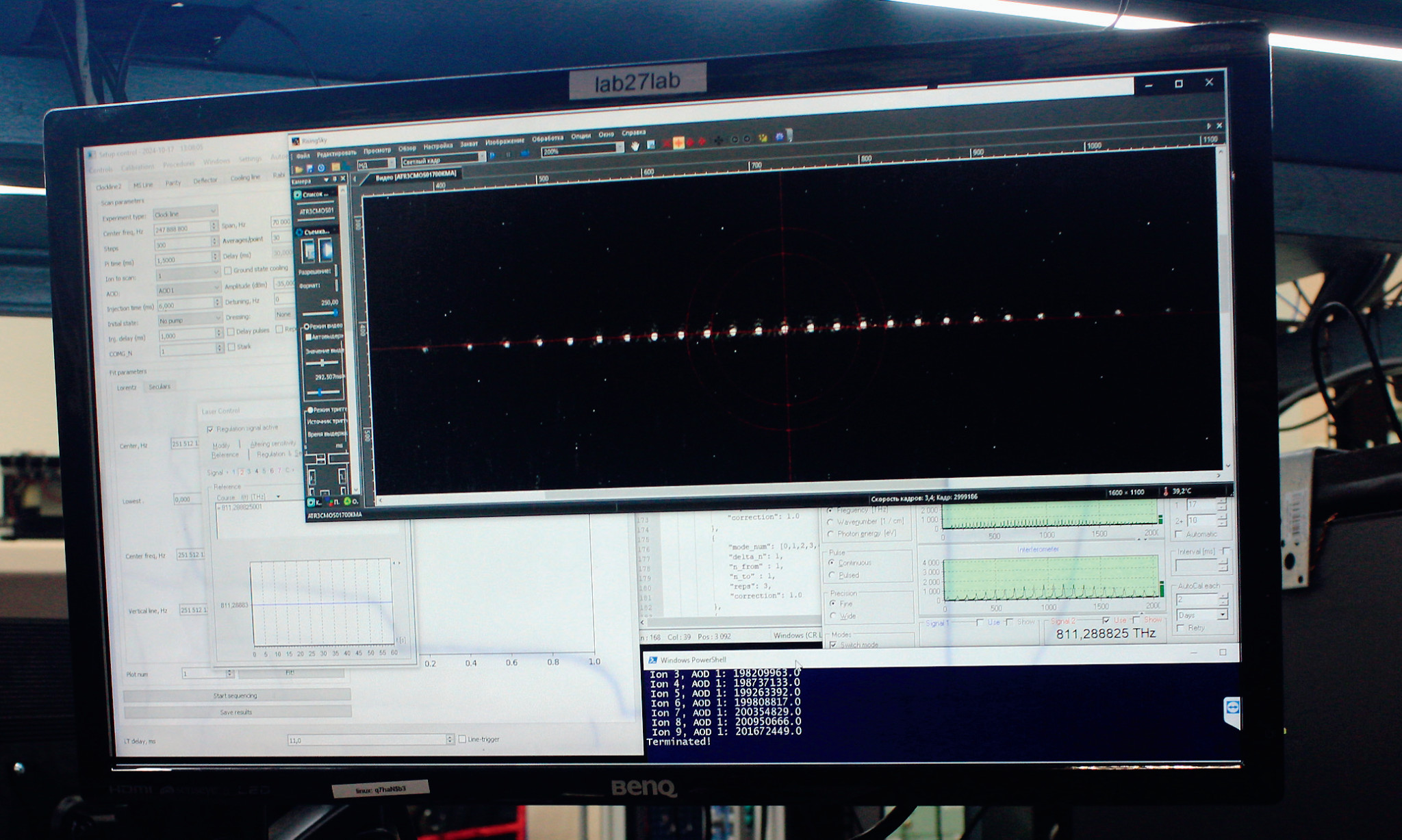Expand the 200% zoom level dropdown

(620, 148)
